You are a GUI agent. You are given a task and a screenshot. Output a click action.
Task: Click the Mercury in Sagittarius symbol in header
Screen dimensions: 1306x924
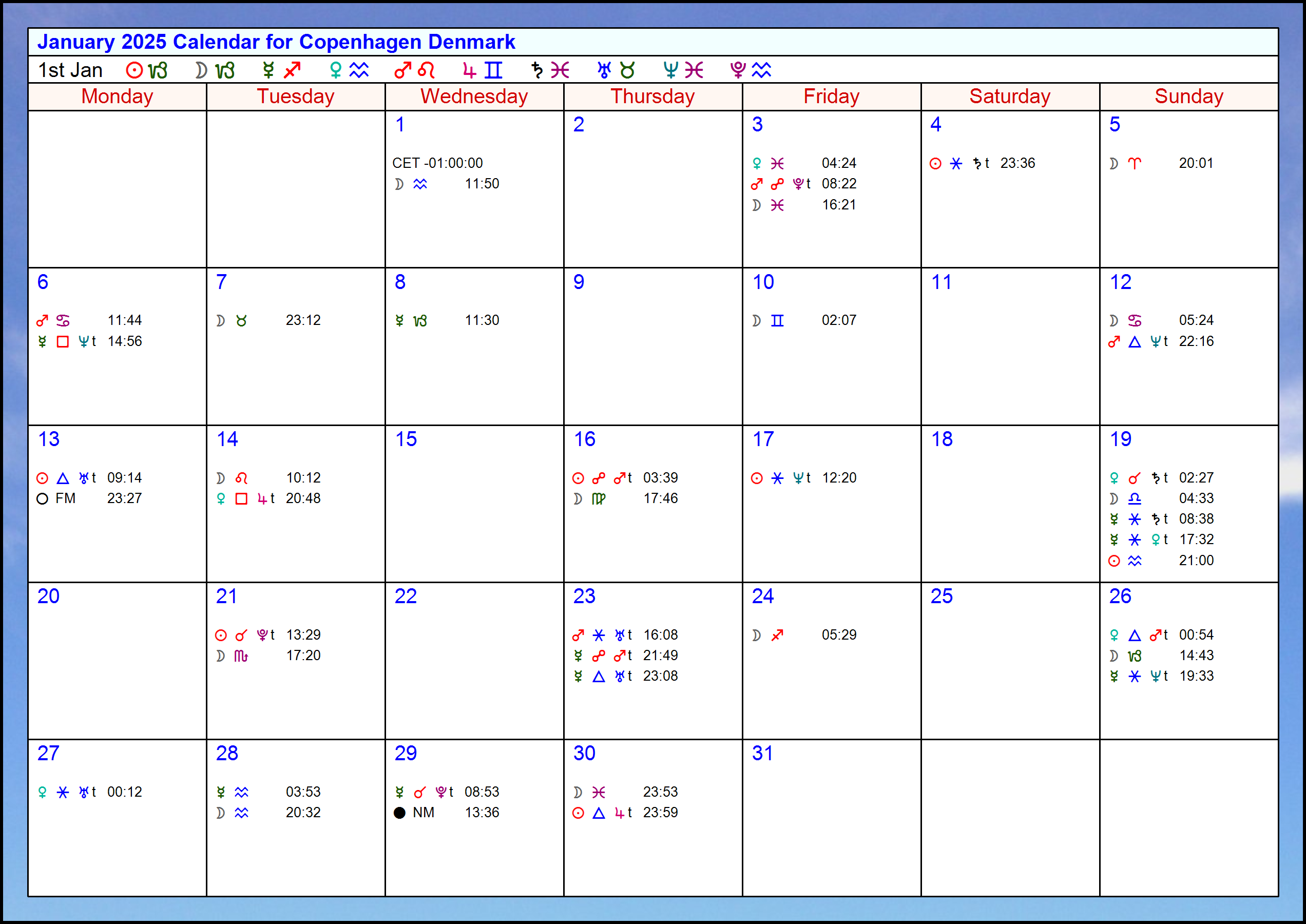[x=281, y=70]
